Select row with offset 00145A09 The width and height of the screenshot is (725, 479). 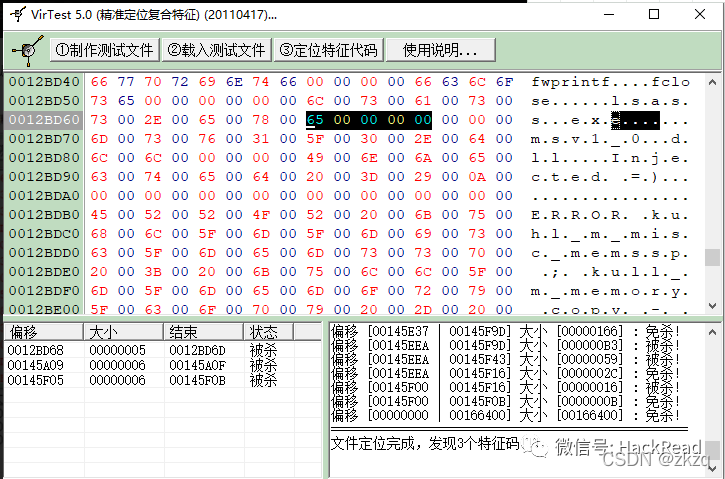click(163, 365)
